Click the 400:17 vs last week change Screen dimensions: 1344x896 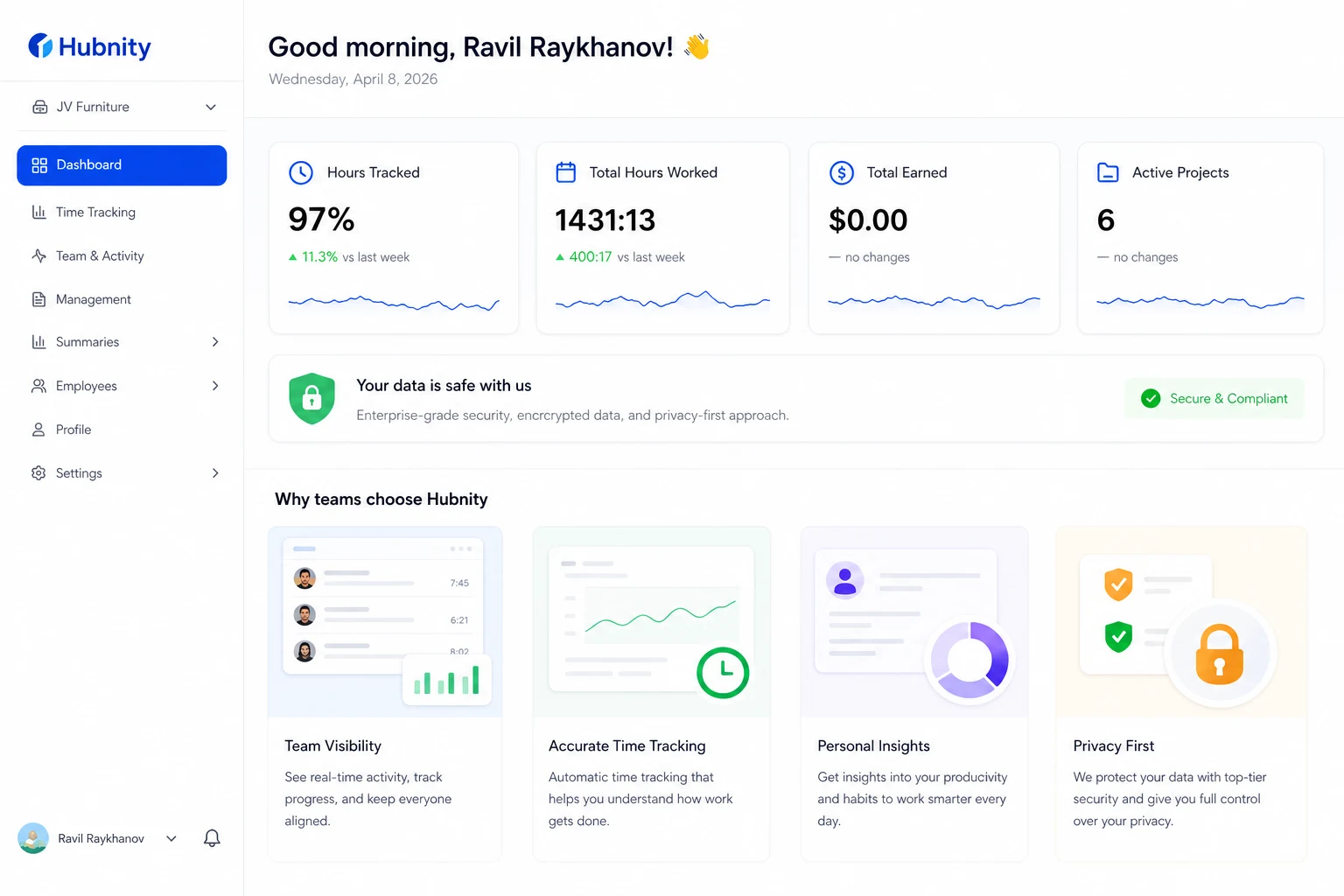click(x=620, y=257)
